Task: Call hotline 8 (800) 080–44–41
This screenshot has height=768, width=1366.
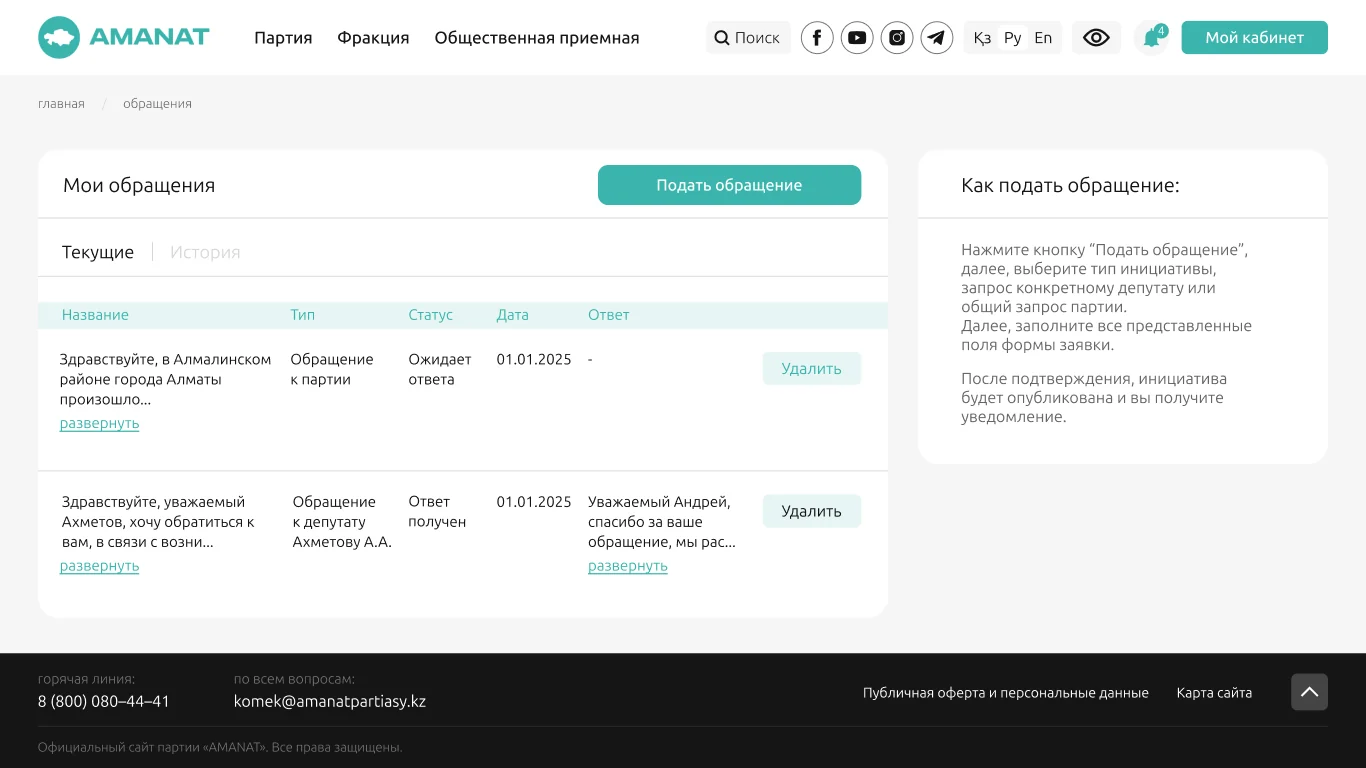Action: click(x=104, y=701)
